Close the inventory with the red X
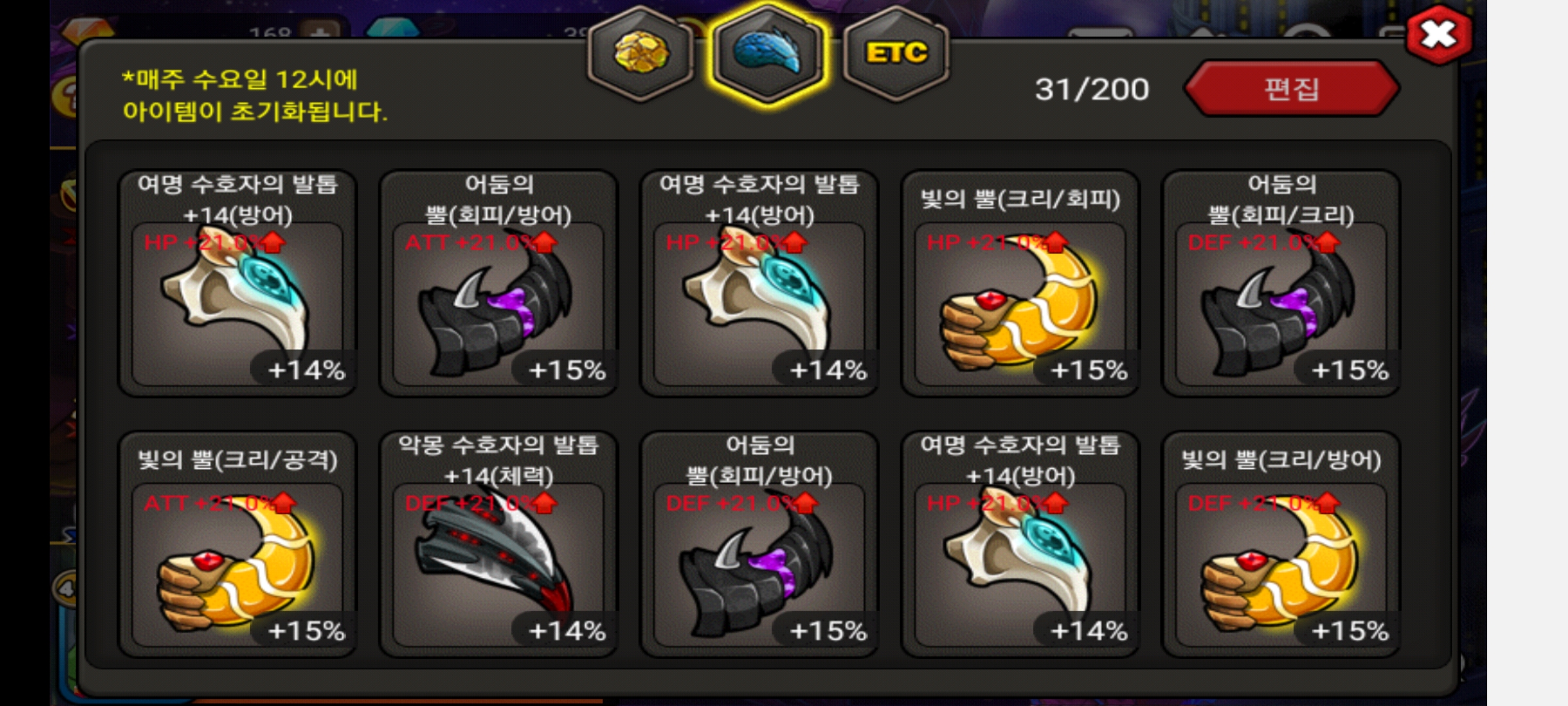This screenshot has height=706, width=1568. pyautogui.click(x=1439, y=35)
